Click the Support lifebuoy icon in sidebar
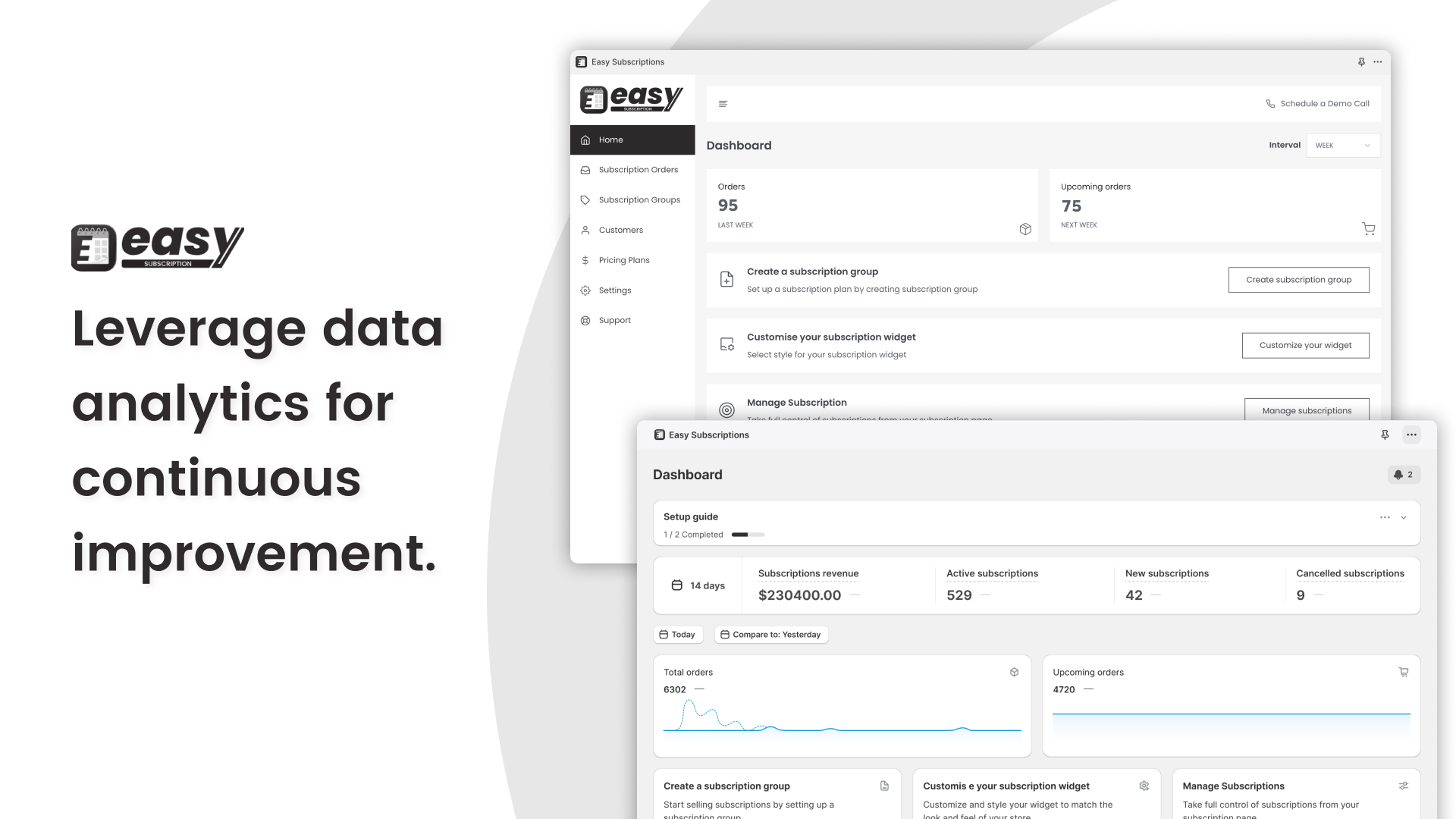Screen dimensions: 1456x819 tap(585, 321)
